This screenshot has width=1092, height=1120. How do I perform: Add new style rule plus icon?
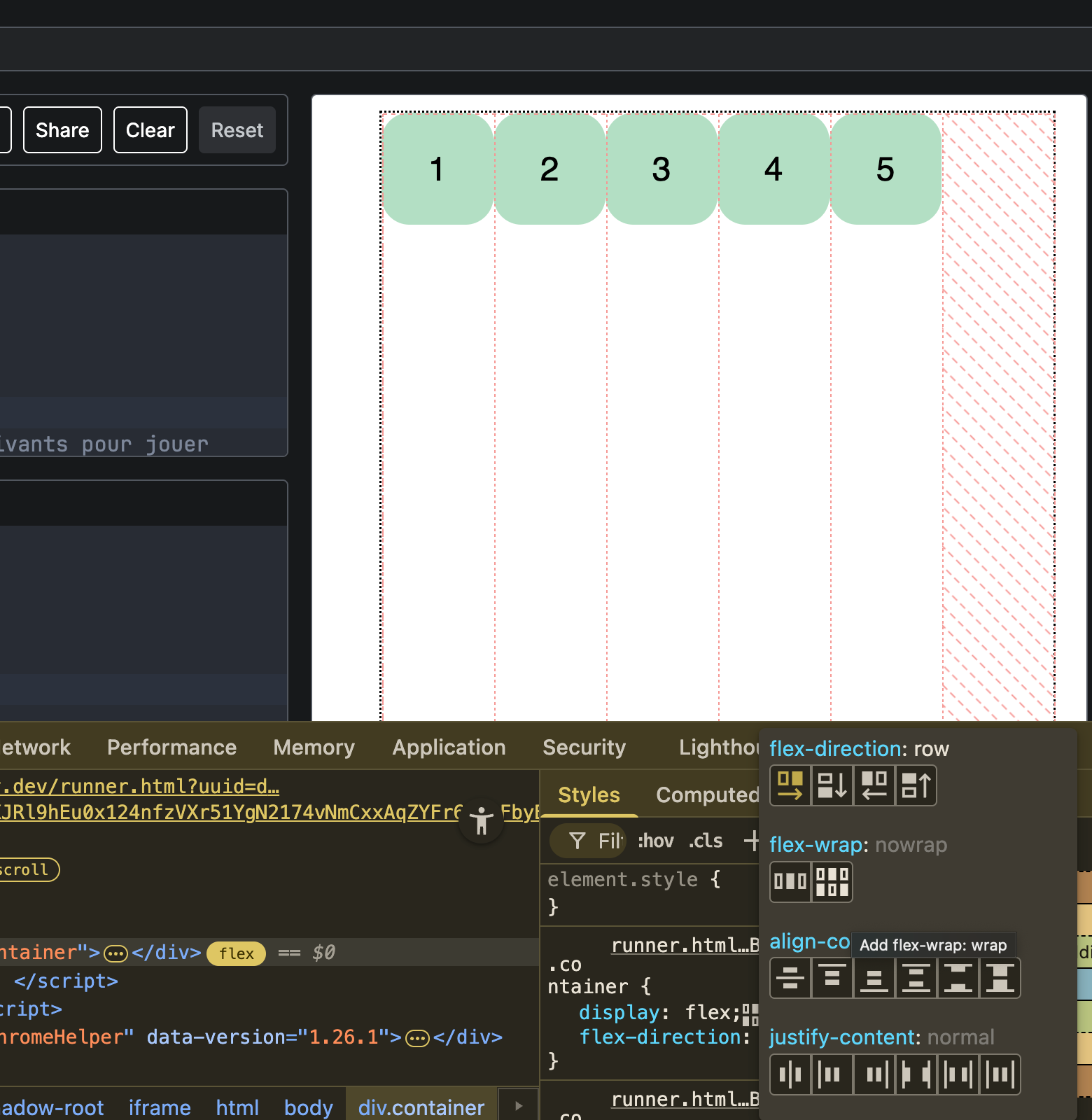click(x=752, y=840)
